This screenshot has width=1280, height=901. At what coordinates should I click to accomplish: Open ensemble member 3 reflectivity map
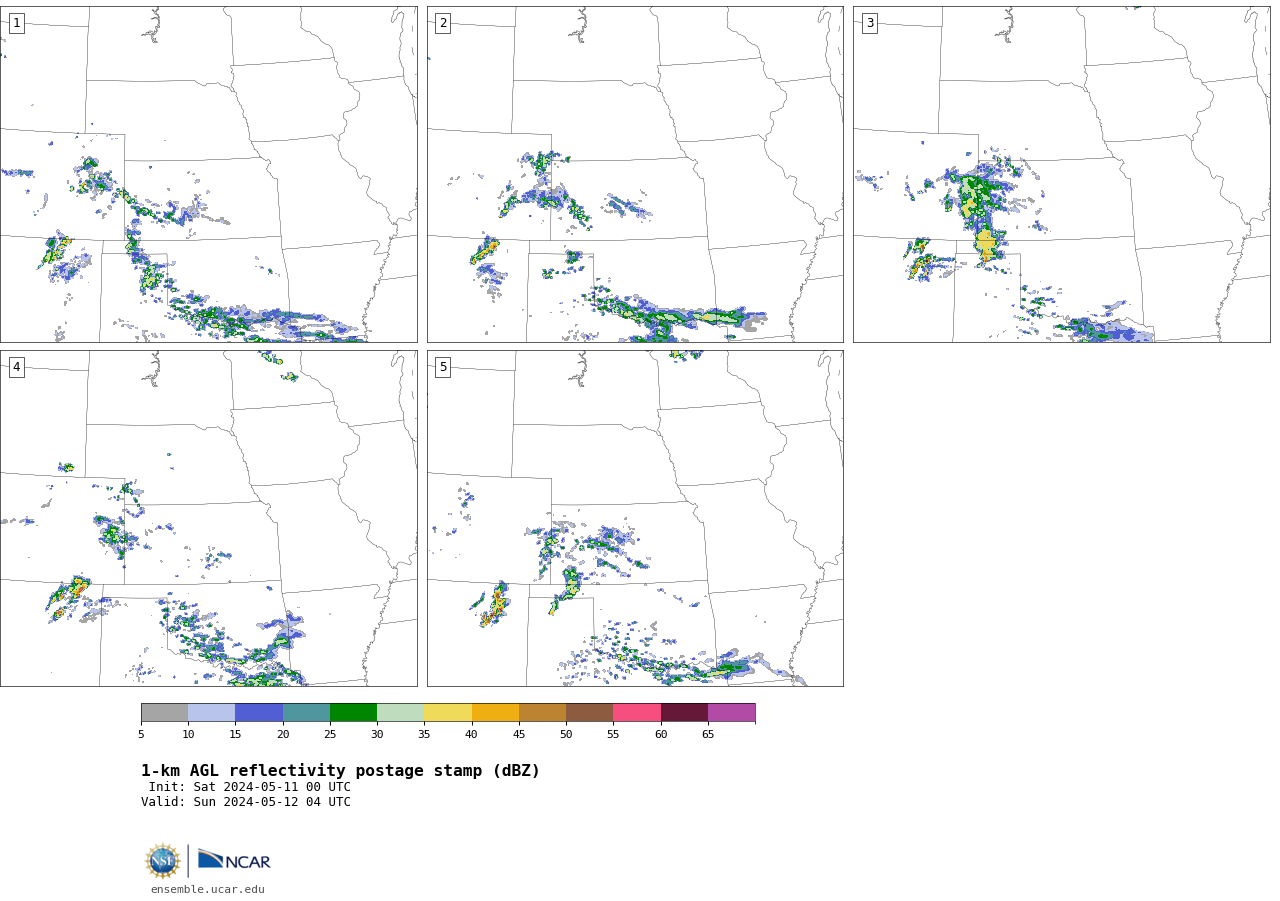1061,174
